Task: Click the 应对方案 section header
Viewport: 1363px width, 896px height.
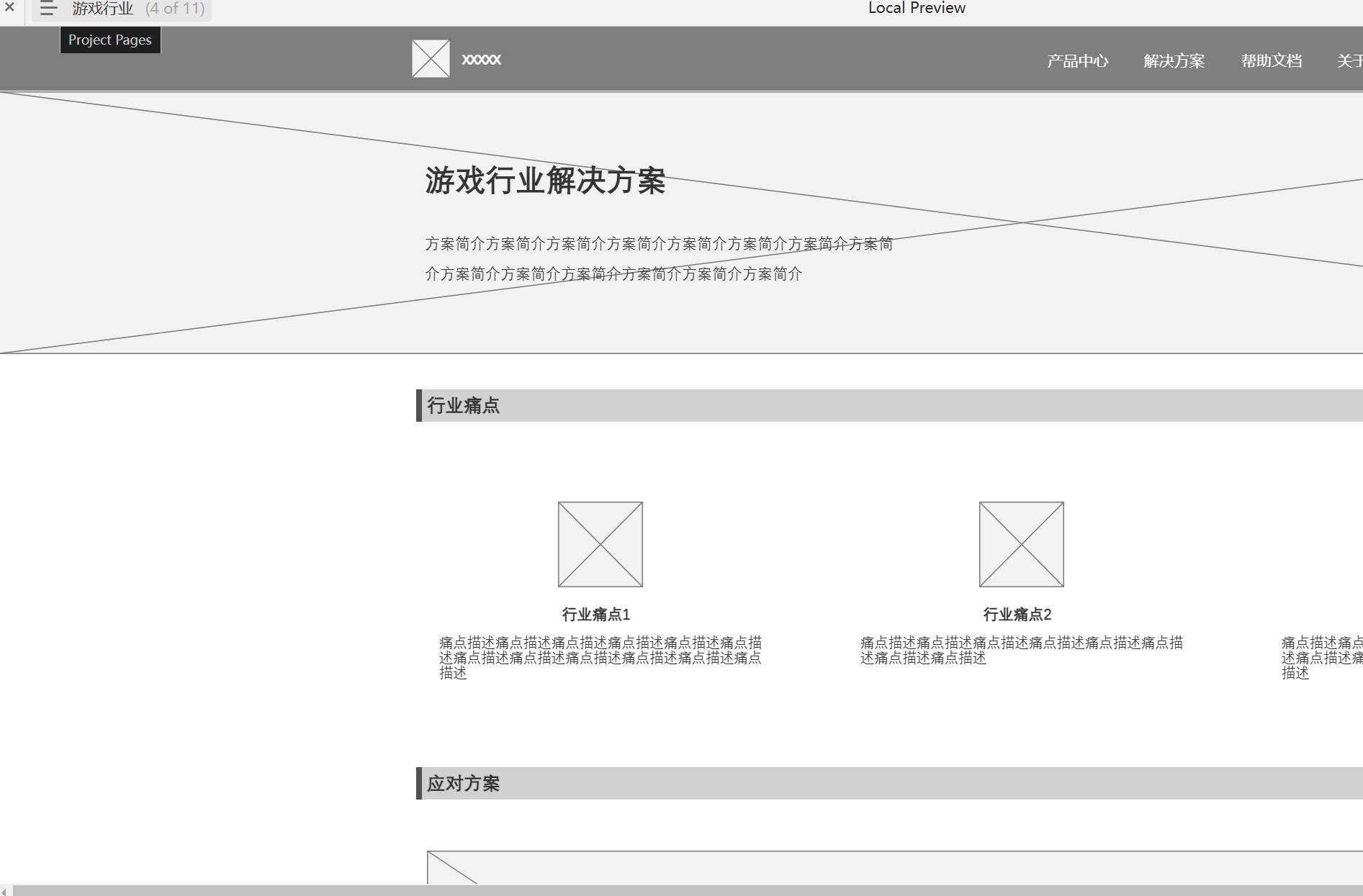Action: pos(889,783)
